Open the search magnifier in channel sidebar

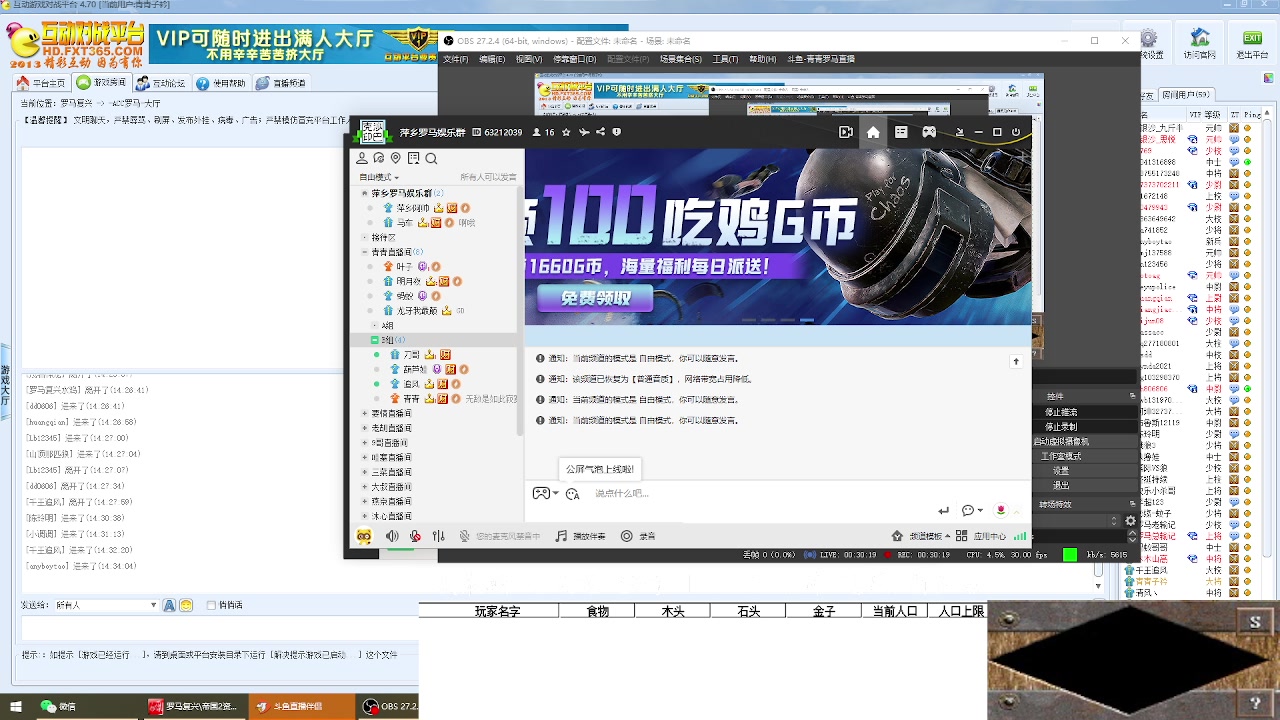click(431, 158)
